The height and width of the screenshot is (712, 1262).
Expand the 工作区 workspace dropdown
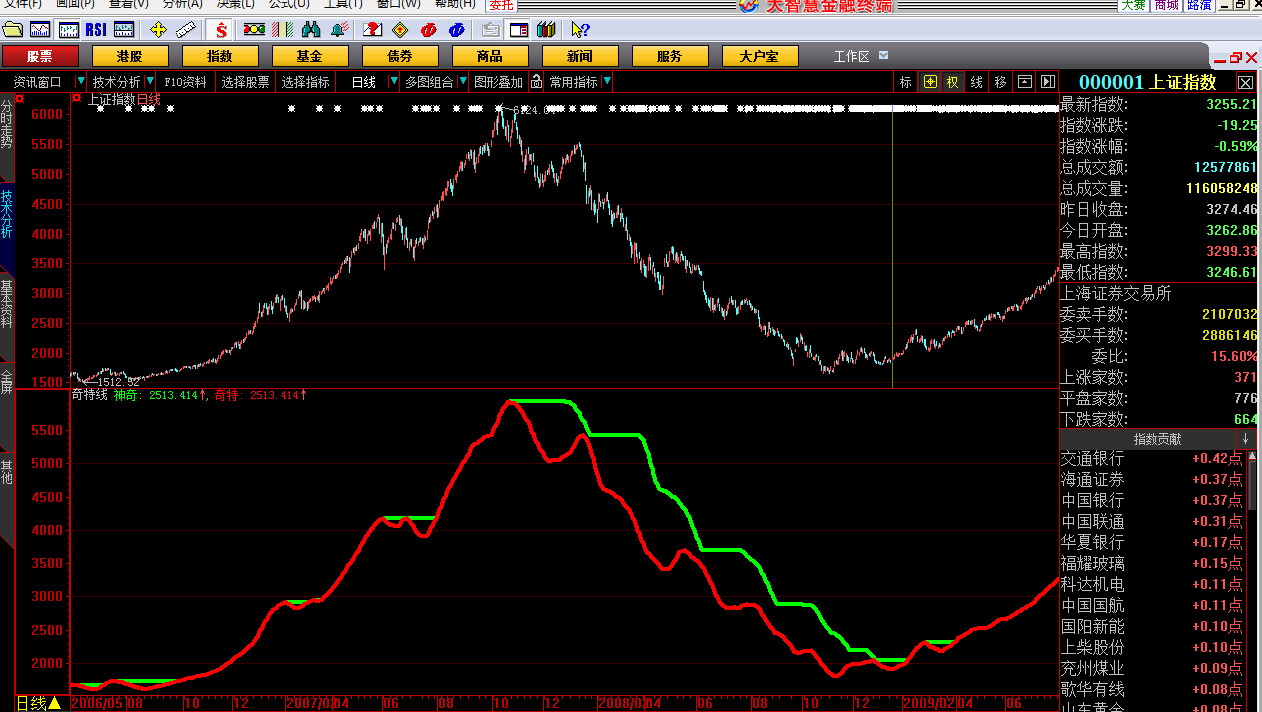[x=883, y=56]
